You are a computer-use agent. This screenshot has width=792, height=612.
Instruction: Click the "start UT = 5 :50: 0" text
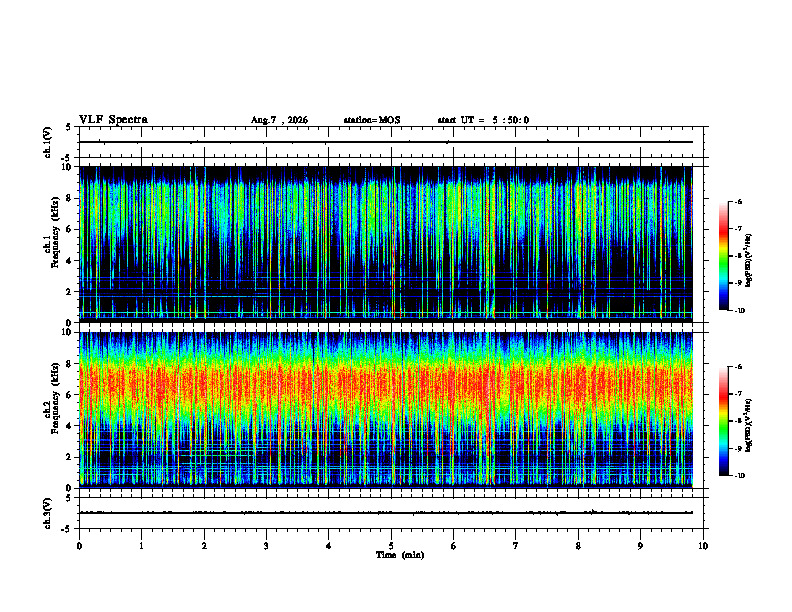[x=483, y=120]
